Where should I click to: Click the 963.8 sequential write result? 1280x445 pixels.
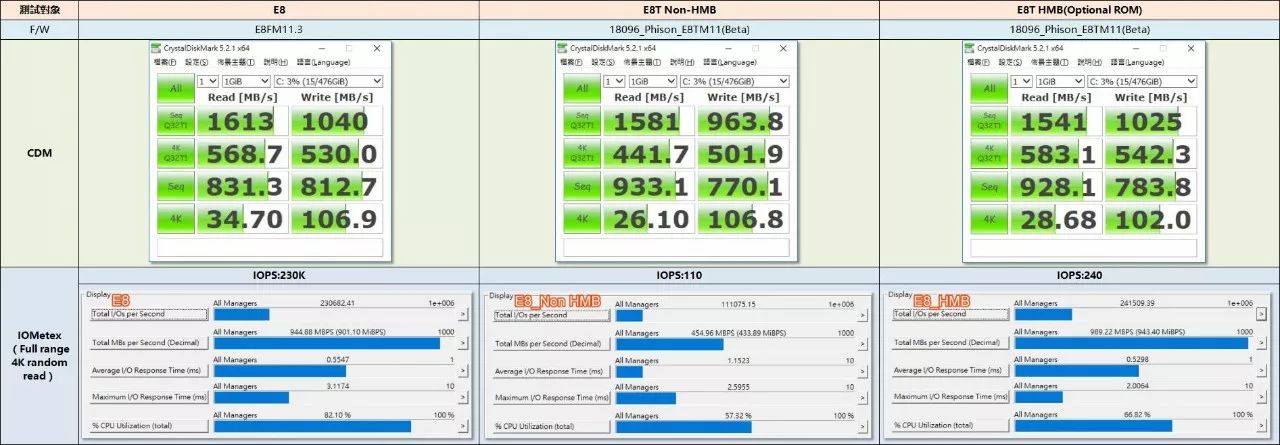coord(744,121)
